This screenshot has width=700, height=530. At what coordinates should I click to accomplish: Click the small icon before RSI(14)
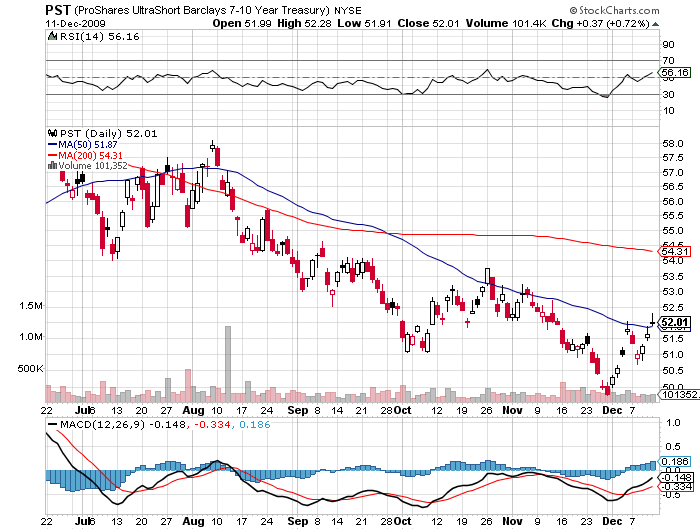tap(53, 36)
